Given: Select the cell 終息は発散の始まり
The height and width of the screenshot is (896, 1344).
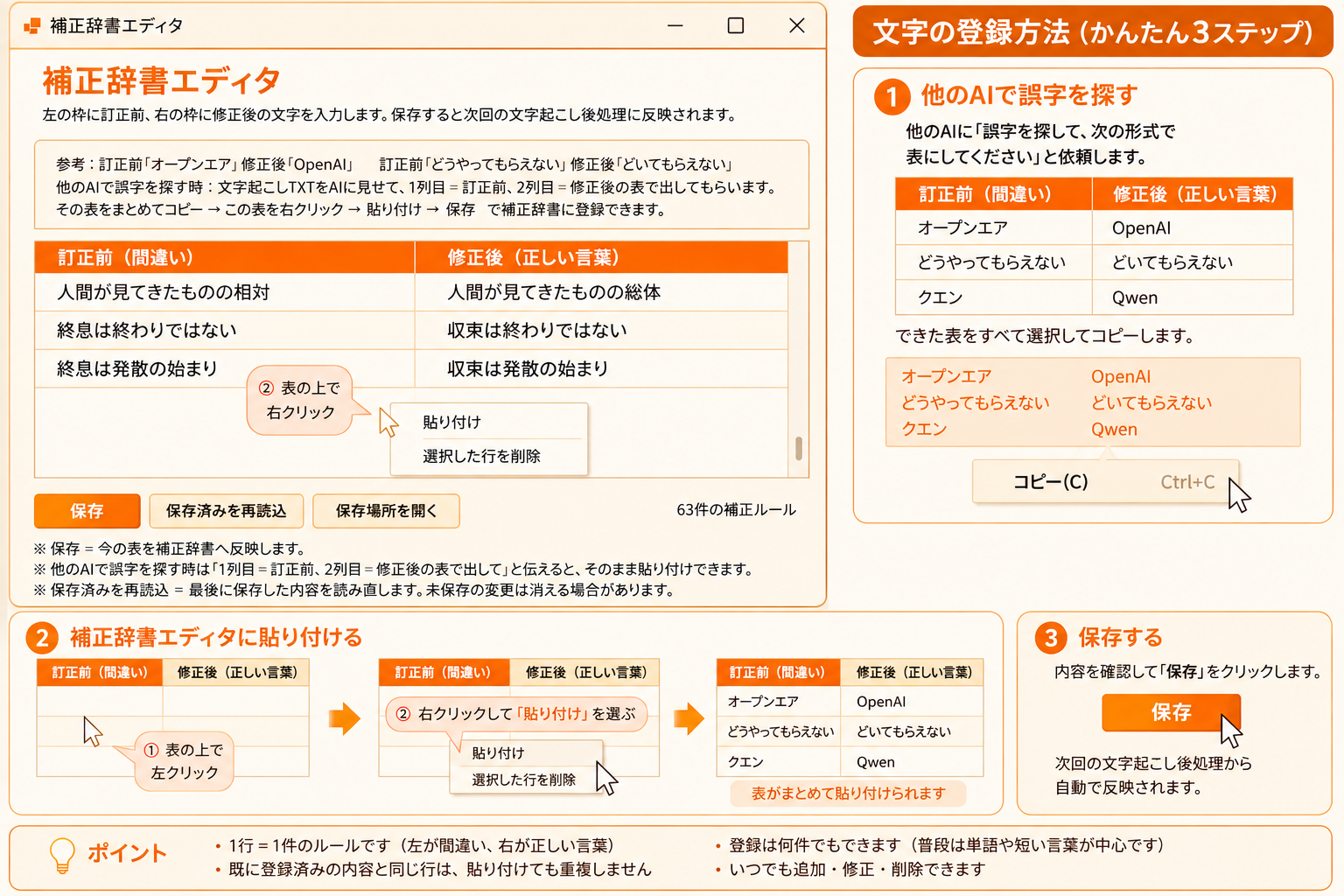Looking at the screenshot, I should (224, 368).
